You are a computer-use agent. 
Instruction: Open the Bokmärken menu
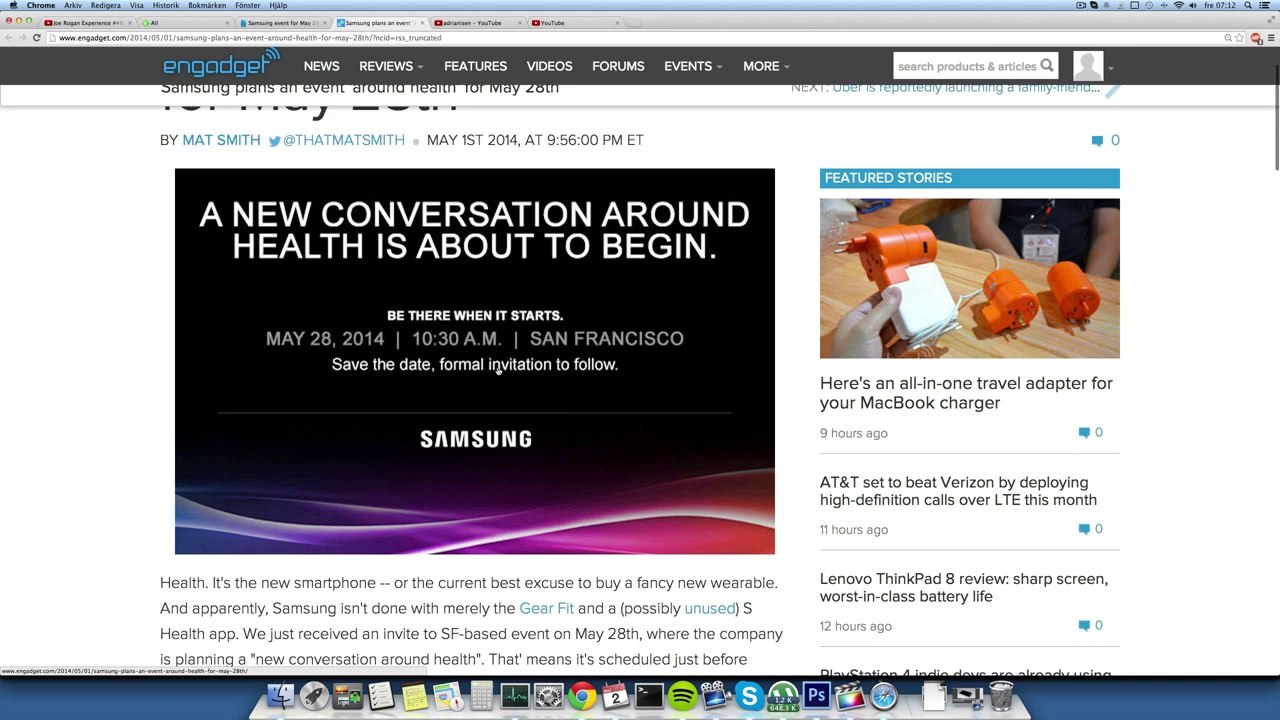point(207,5)
